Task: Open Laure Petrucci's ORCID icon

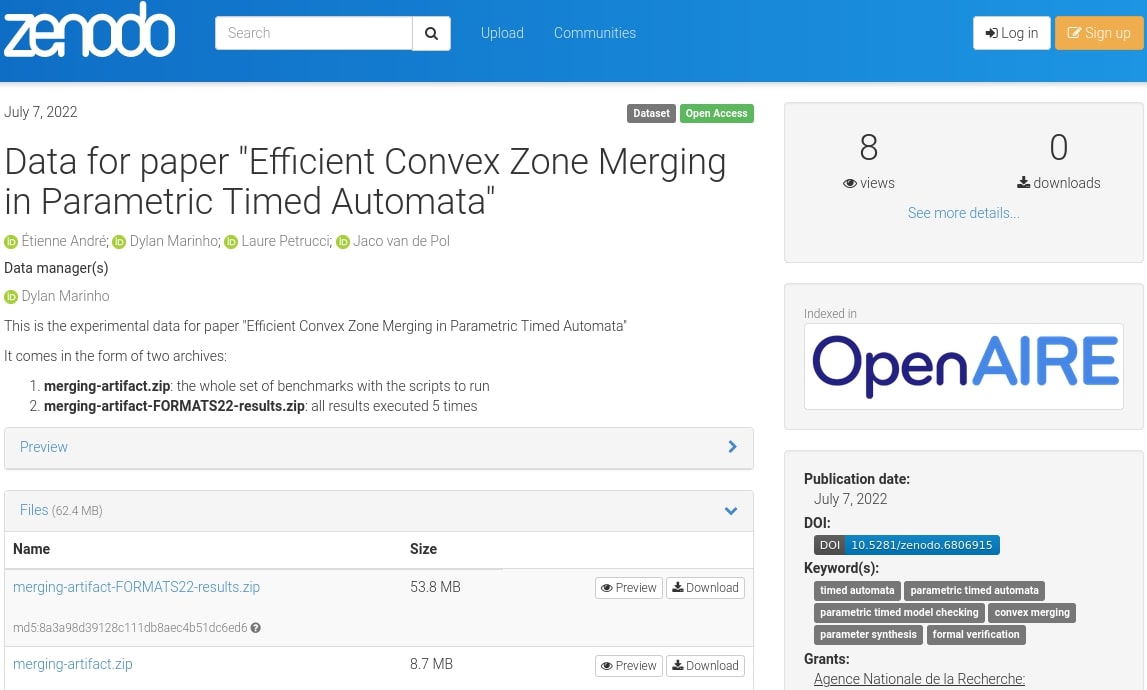Action: pos(231,242)
